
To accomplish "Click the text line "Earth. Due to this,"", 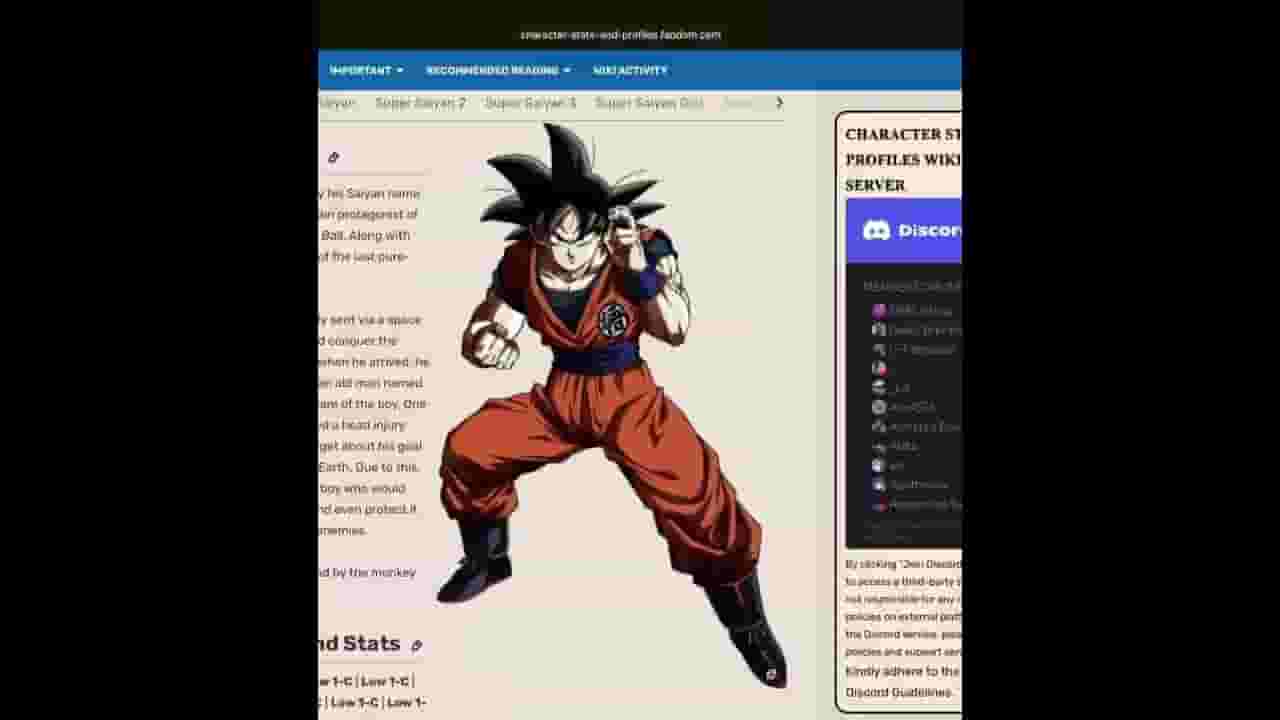I will click(369, 467).
